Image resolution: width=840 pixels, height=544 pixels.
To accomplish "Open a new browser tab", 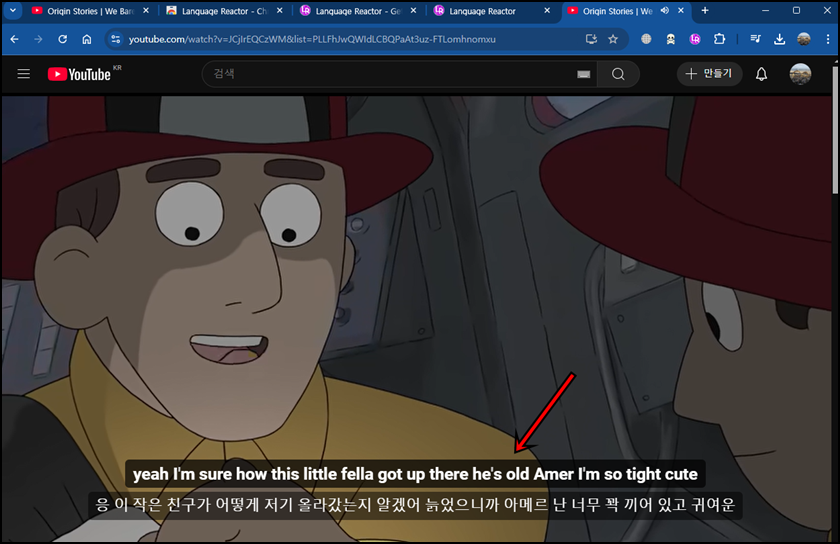I will tap(705, 11).
